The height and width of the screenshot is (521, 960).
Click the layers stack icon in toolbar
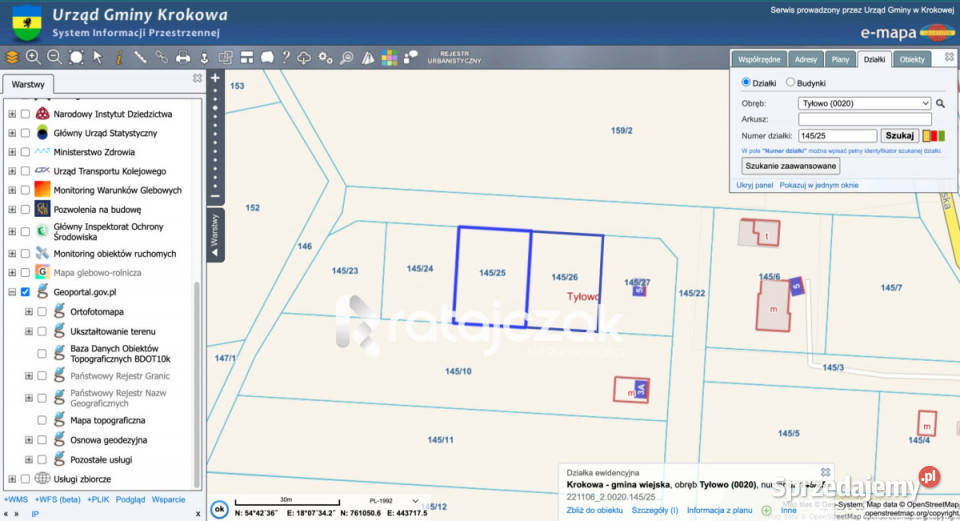click(12, 58)
